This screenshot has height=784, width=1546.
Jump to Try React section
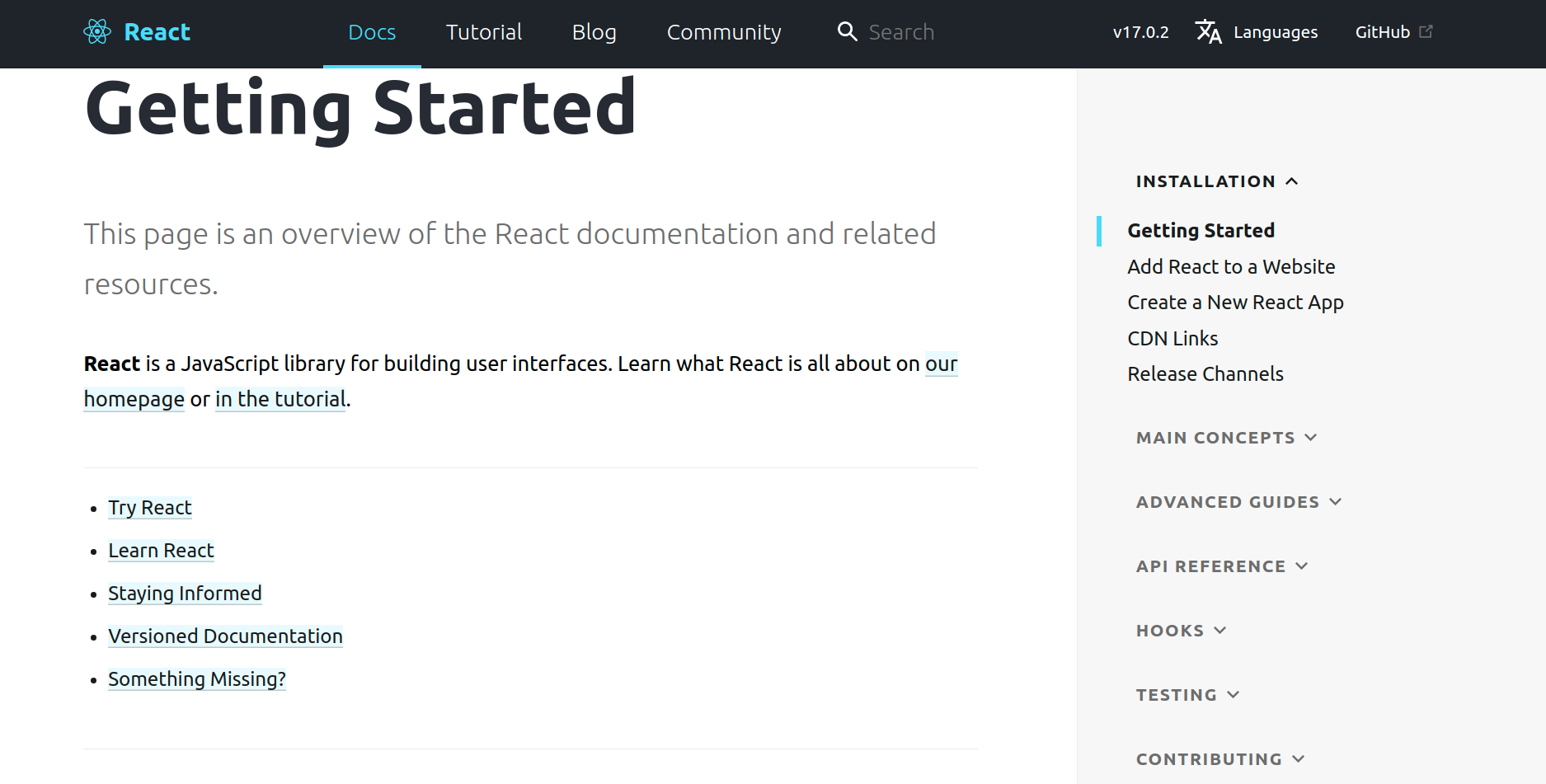[x=150, y=508]
